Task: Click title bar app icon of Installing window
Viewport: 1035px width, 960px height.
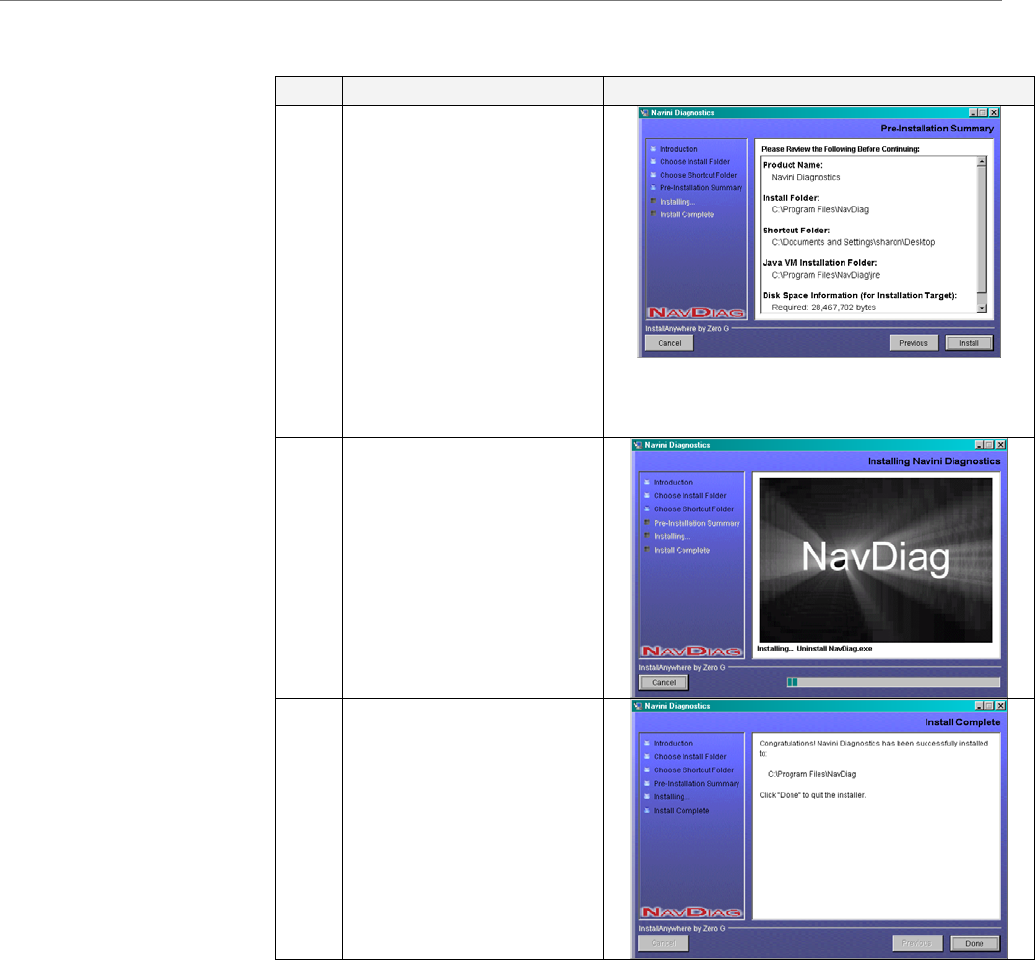Action: (x=638, y=445)
